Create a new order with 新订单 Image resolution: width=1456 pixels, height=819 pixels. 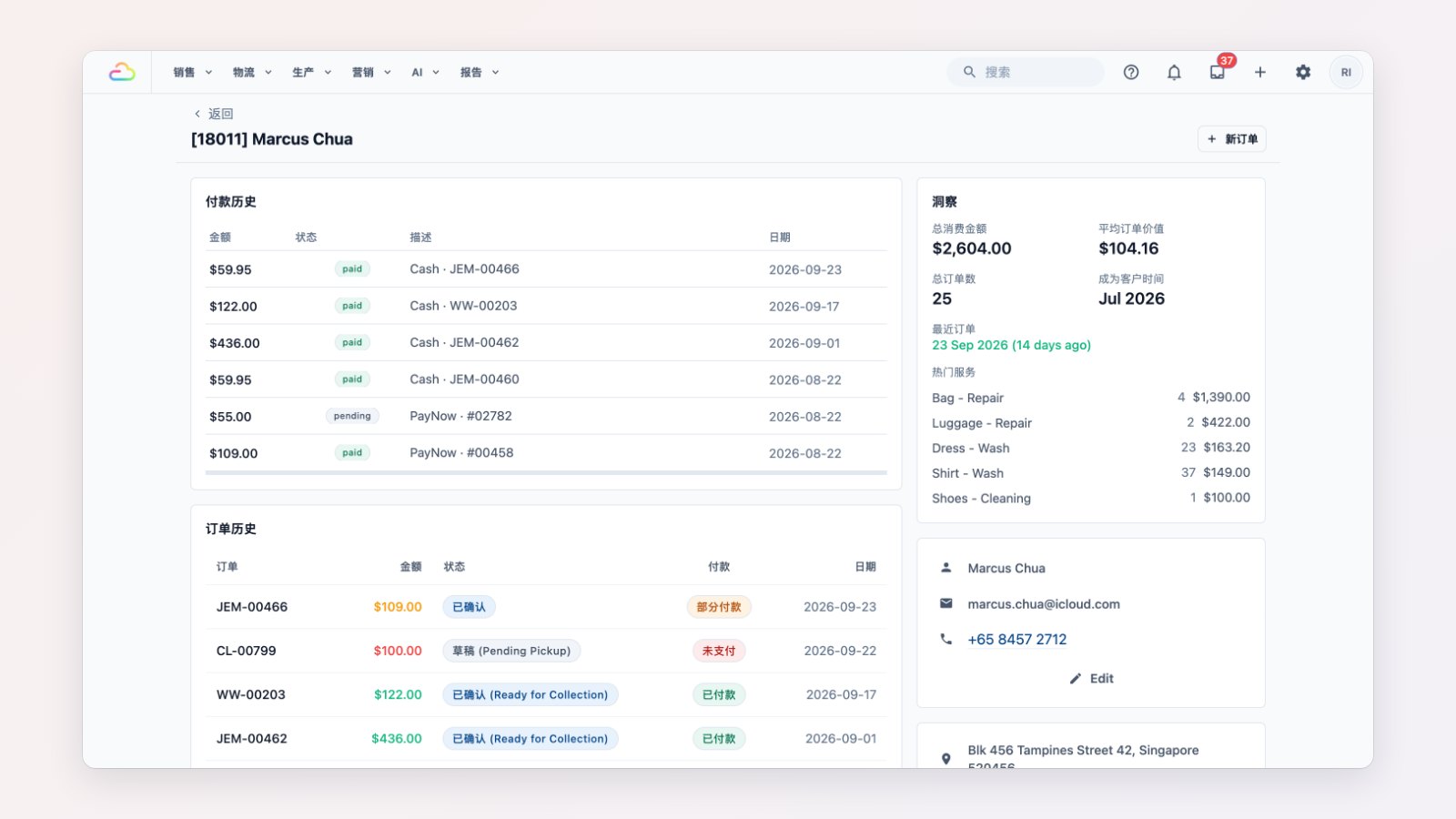[x=1232, y=139]
